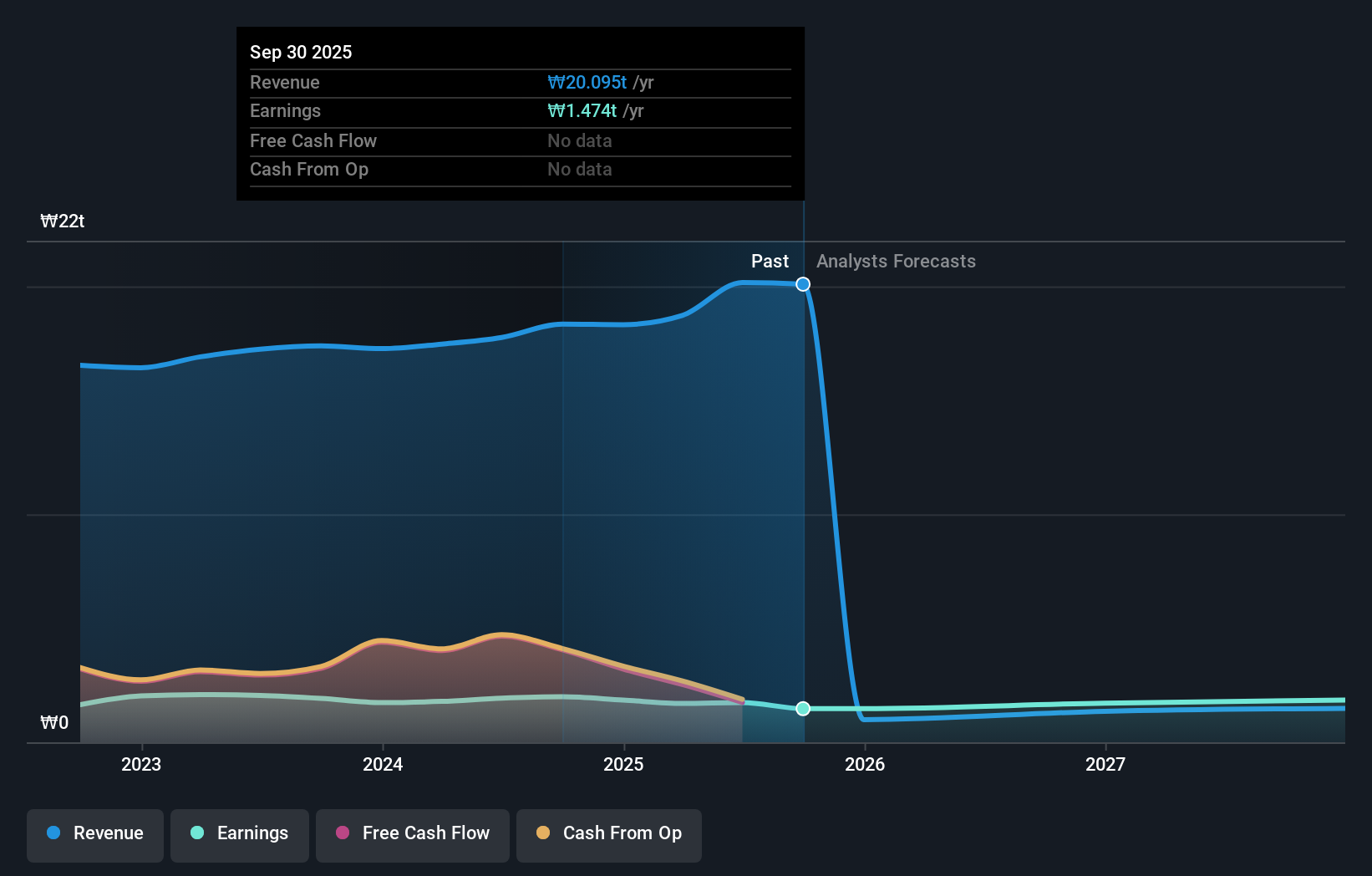Click the Analysts Forecasts label
The height and width of the screenshot is (876, 1372).
click(896, 262)
